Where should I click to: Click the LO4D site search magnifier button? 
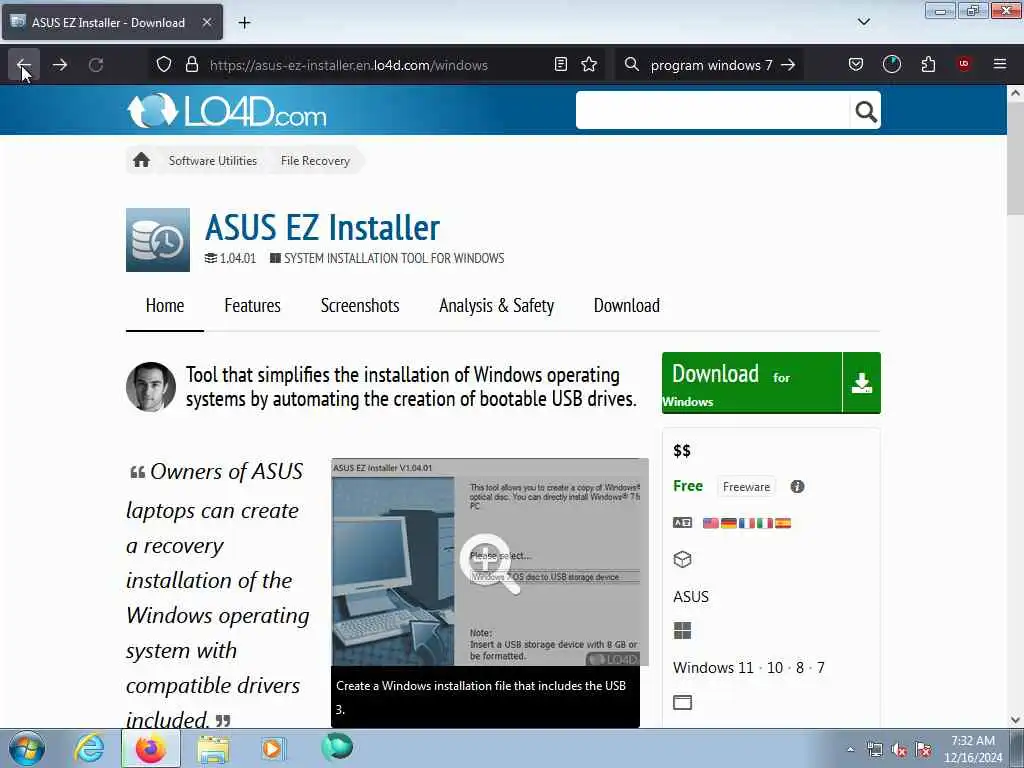(866, 111)
